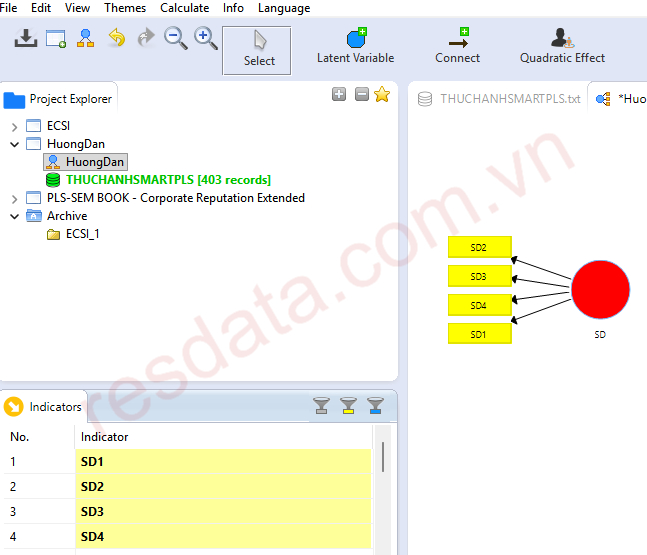This screenshot has height=555, width=647.
Task: Click the Save icon in the toolbar
Action: (27, 39)
